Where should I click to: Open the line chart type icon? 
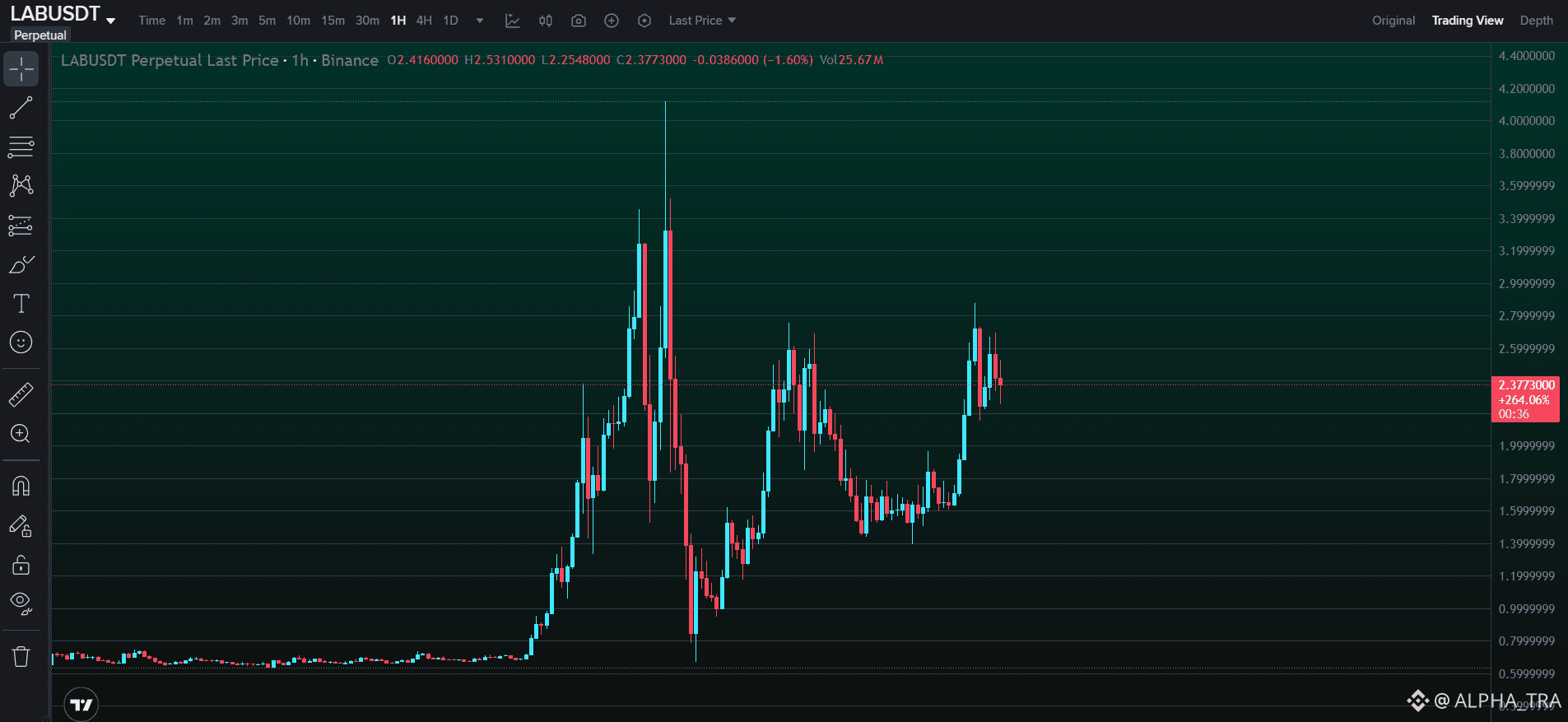(x=513, y=21)
